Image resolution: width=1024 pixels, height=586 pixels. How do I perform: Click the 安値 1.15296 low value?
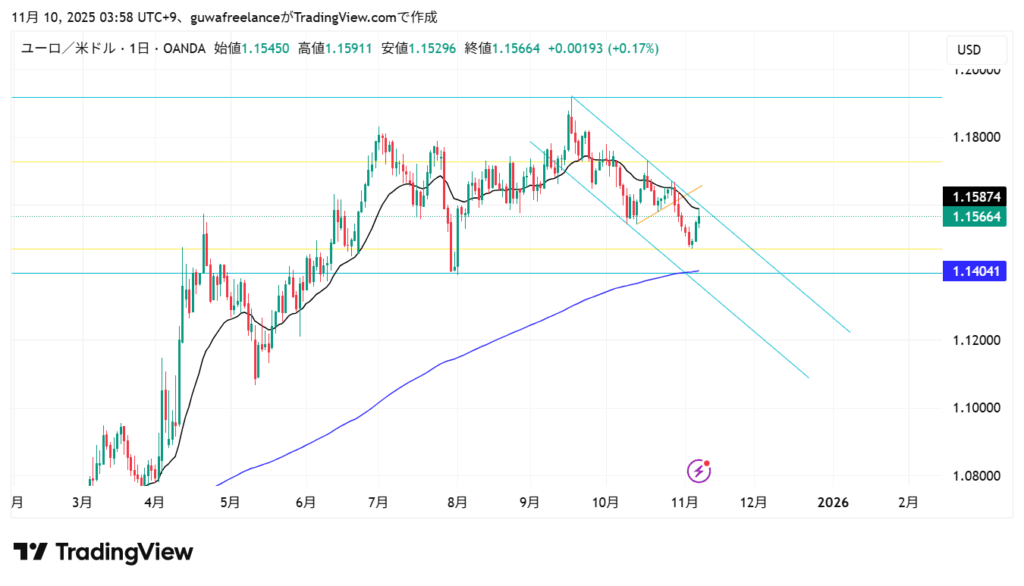pyautogui.click(x=419, y=49)
